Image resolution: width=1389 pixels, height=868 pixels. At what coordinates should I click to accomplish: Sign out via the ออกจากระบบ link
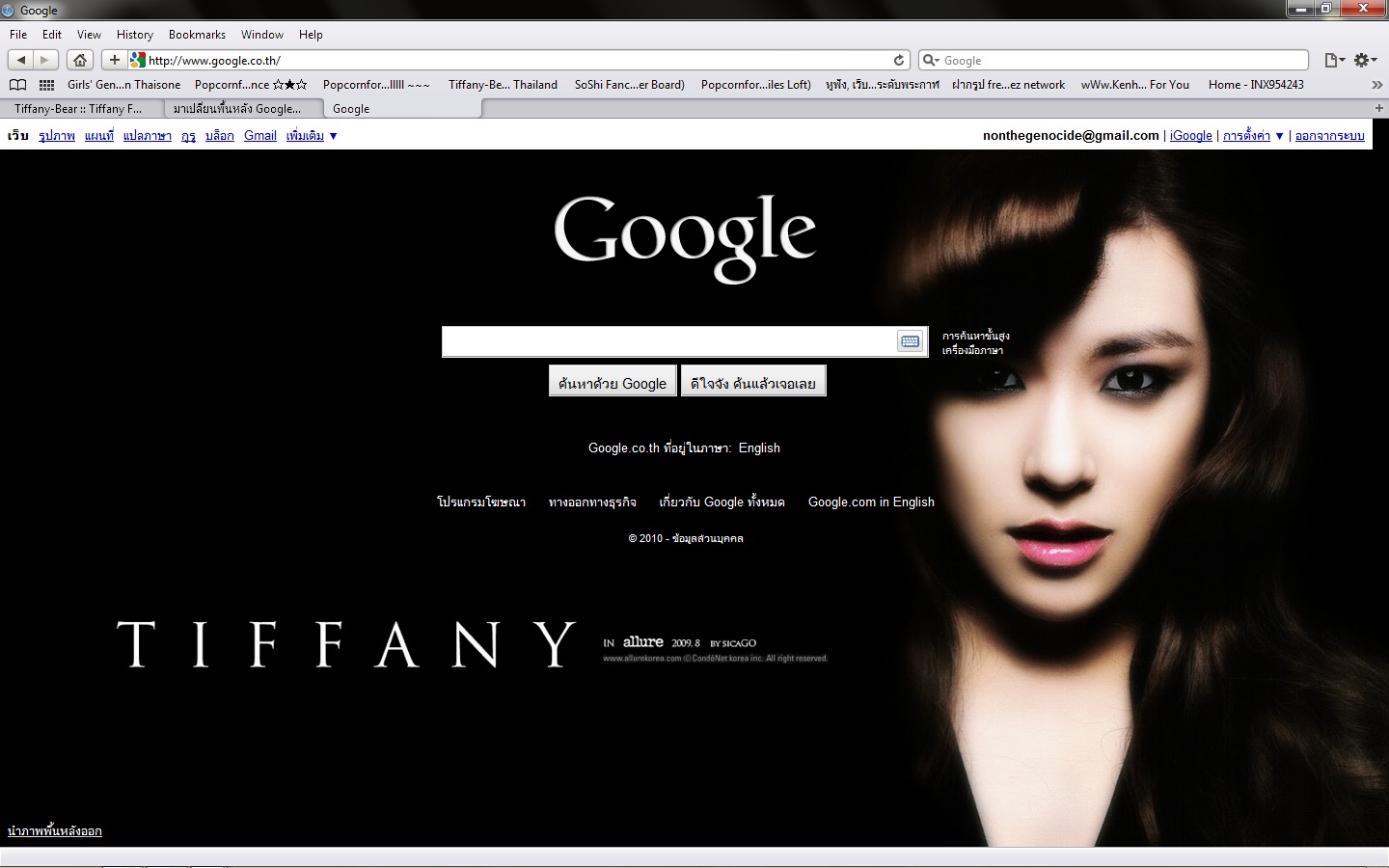click(x=1330, y=136)
